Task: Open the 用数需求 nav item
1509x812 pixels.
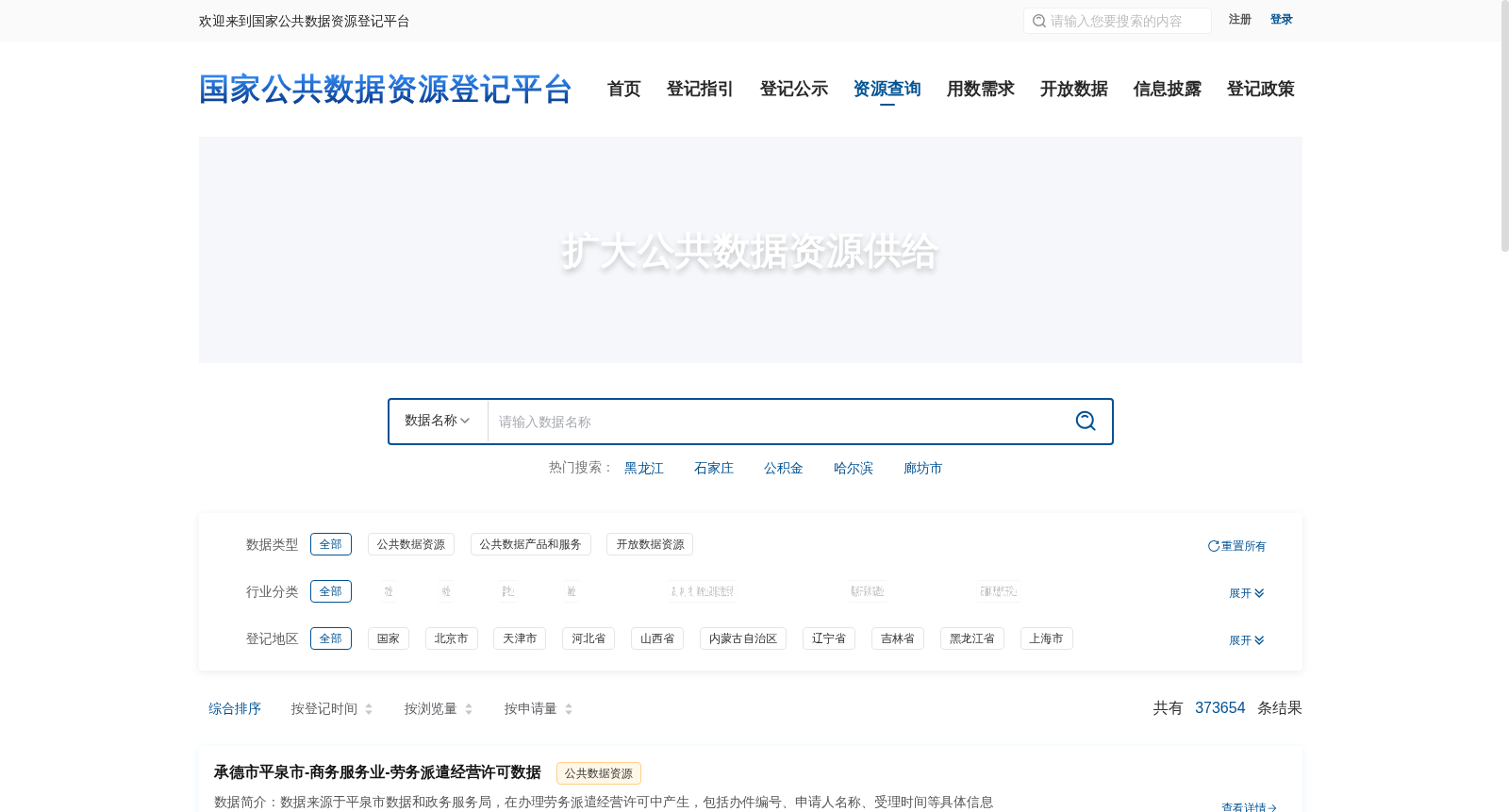Action: pos(980,89)
